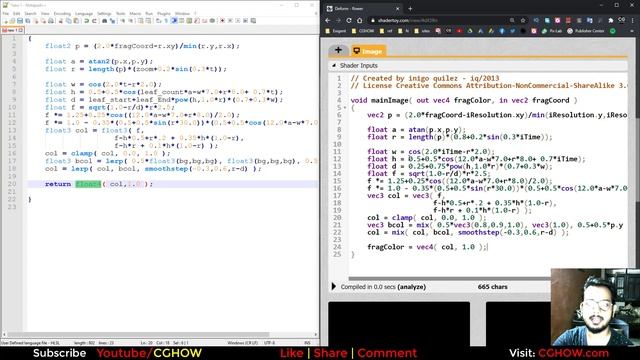Open a new Chrome tab
The width and height of the screenshot is (640, 360).
click(x=410, y=8)
